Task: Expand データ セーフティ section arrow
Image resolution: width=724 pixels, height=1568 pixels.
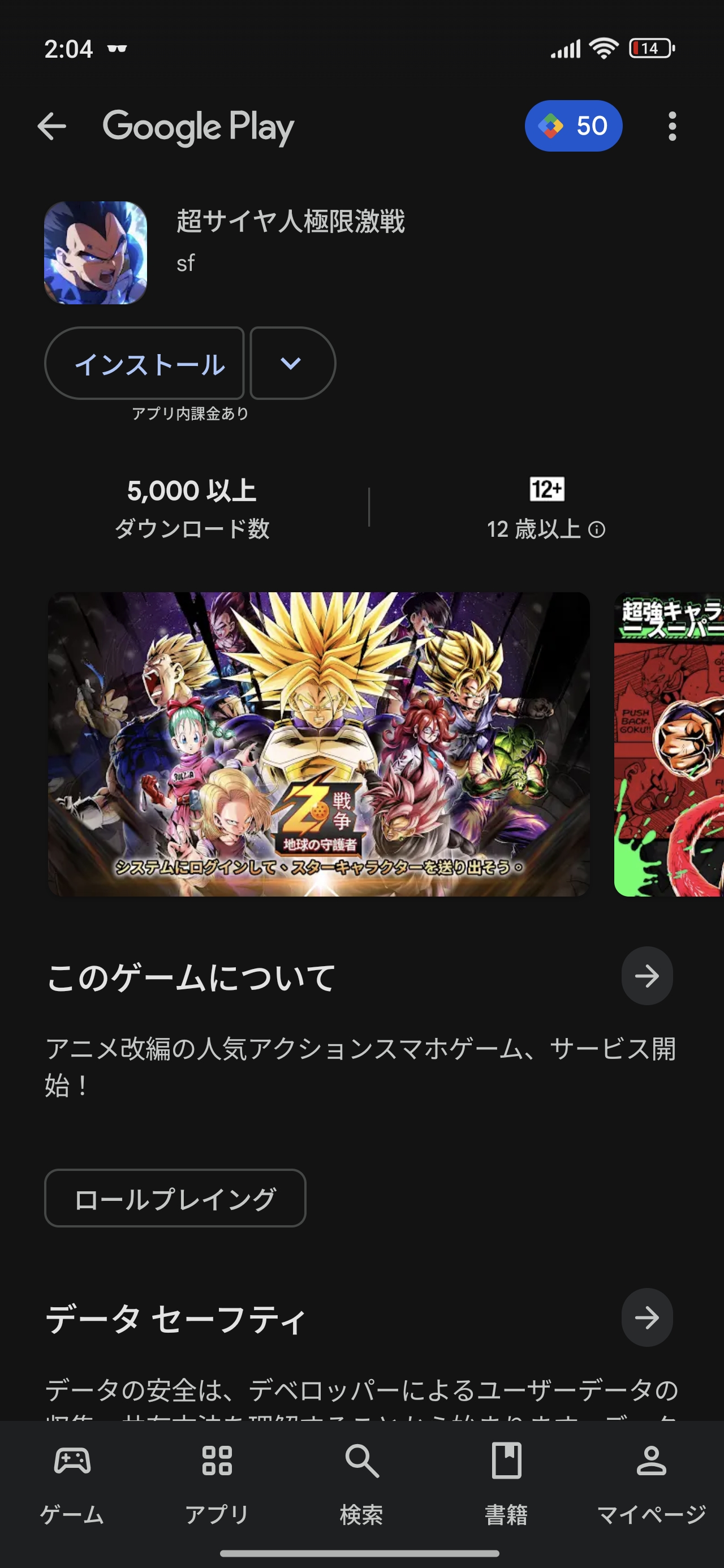Action: (647, 1318)
